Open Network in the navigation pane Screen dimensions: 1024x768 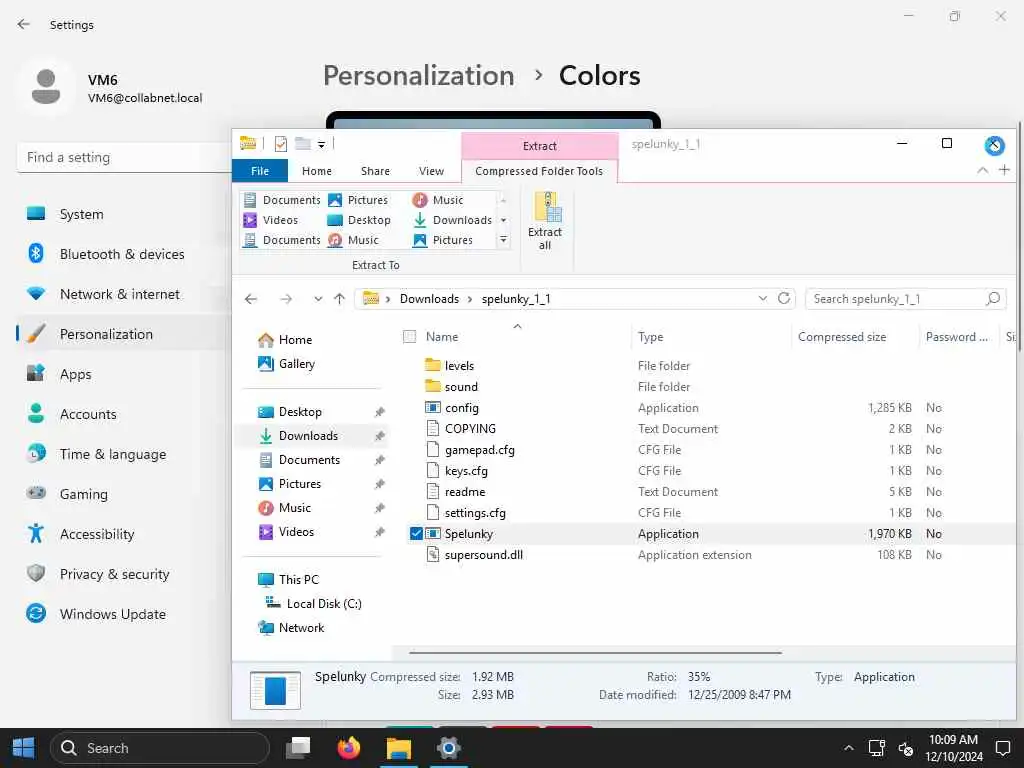[291, 628]
